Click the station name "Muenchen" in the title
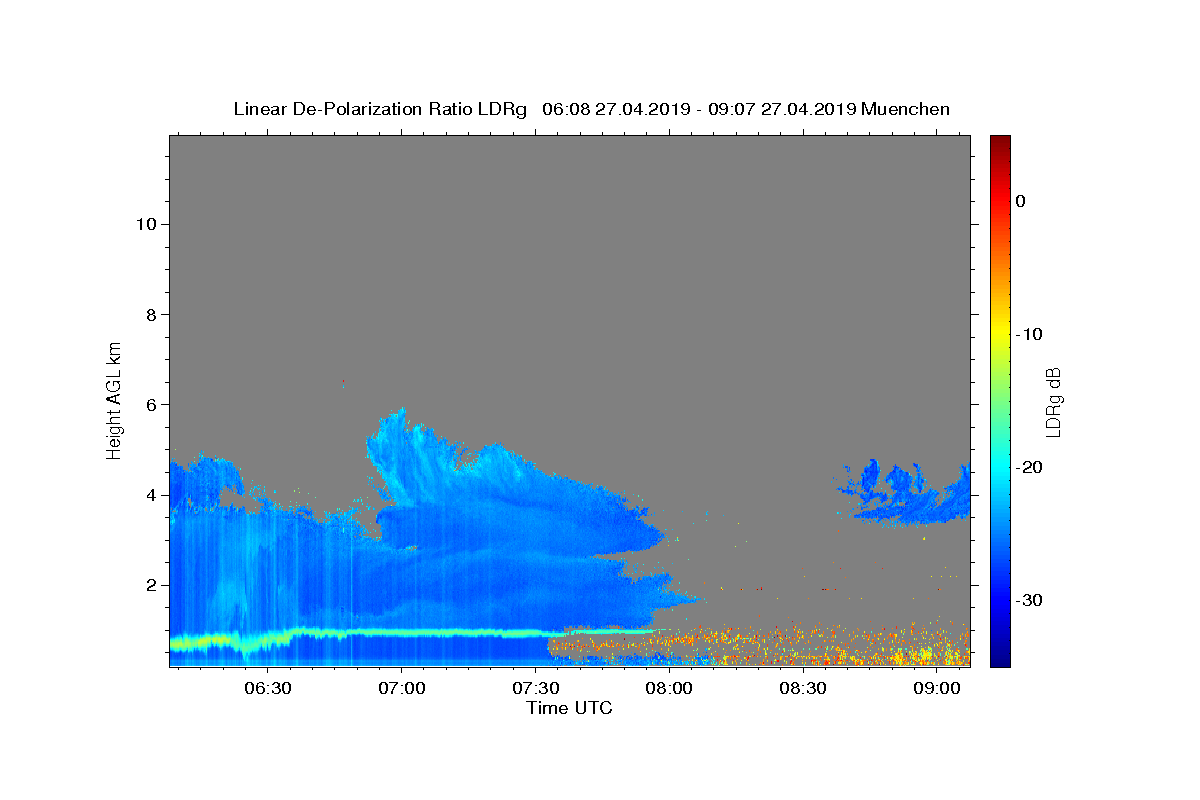1200x800 pixels. coord(906,109)
